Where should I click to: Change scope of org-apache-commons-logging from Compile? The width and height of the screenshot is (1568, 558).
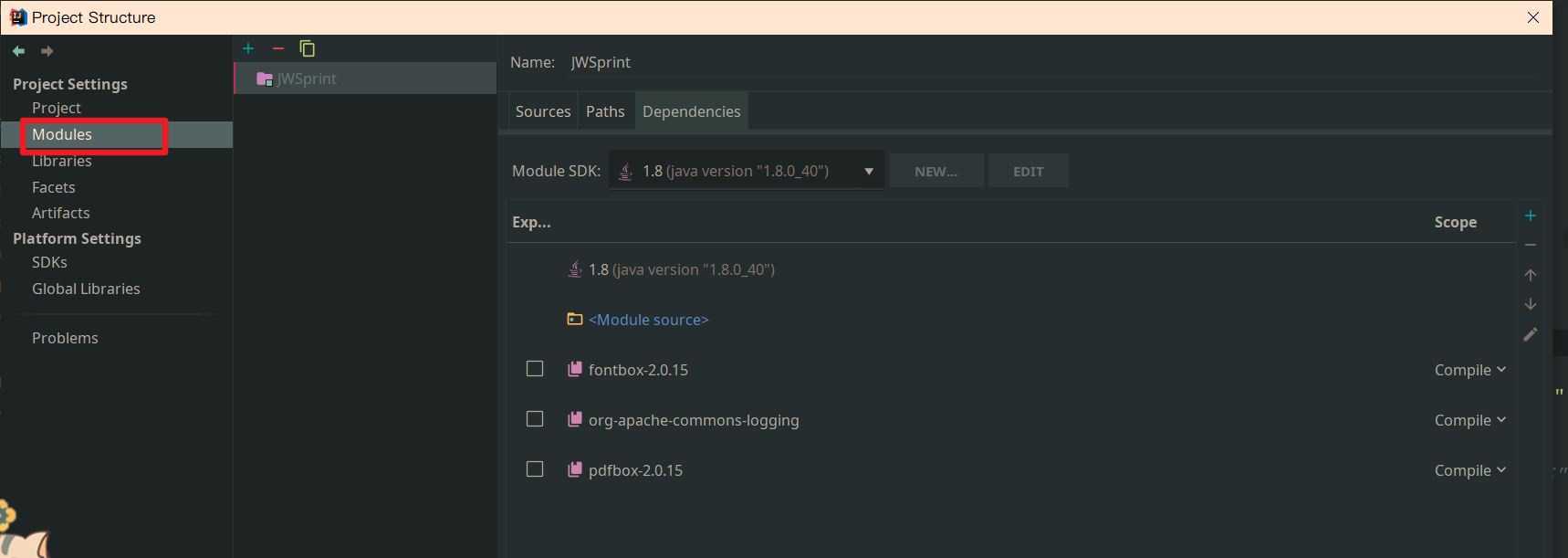pos(1469,420)
